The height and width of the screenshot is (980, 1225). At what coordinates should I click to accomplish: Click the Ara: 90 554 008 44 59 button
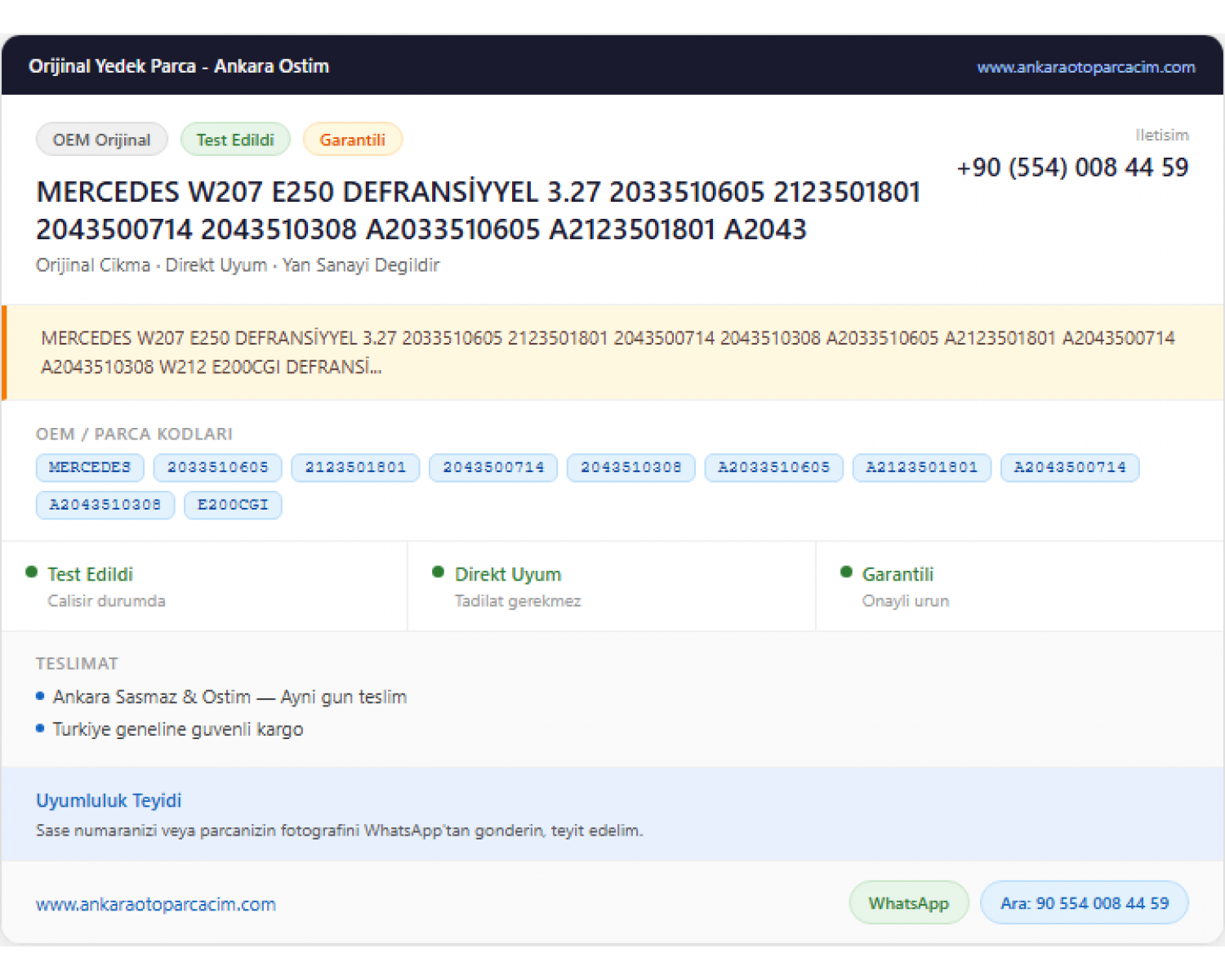pos(1085,903)
